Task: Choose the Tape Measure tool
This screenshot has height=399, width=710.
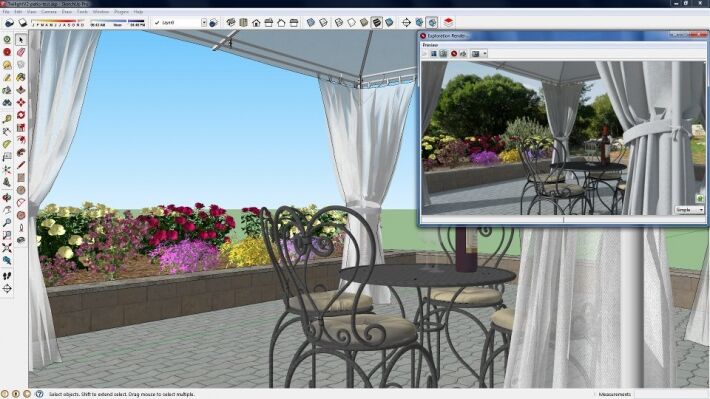Action: tap(7, 119)
